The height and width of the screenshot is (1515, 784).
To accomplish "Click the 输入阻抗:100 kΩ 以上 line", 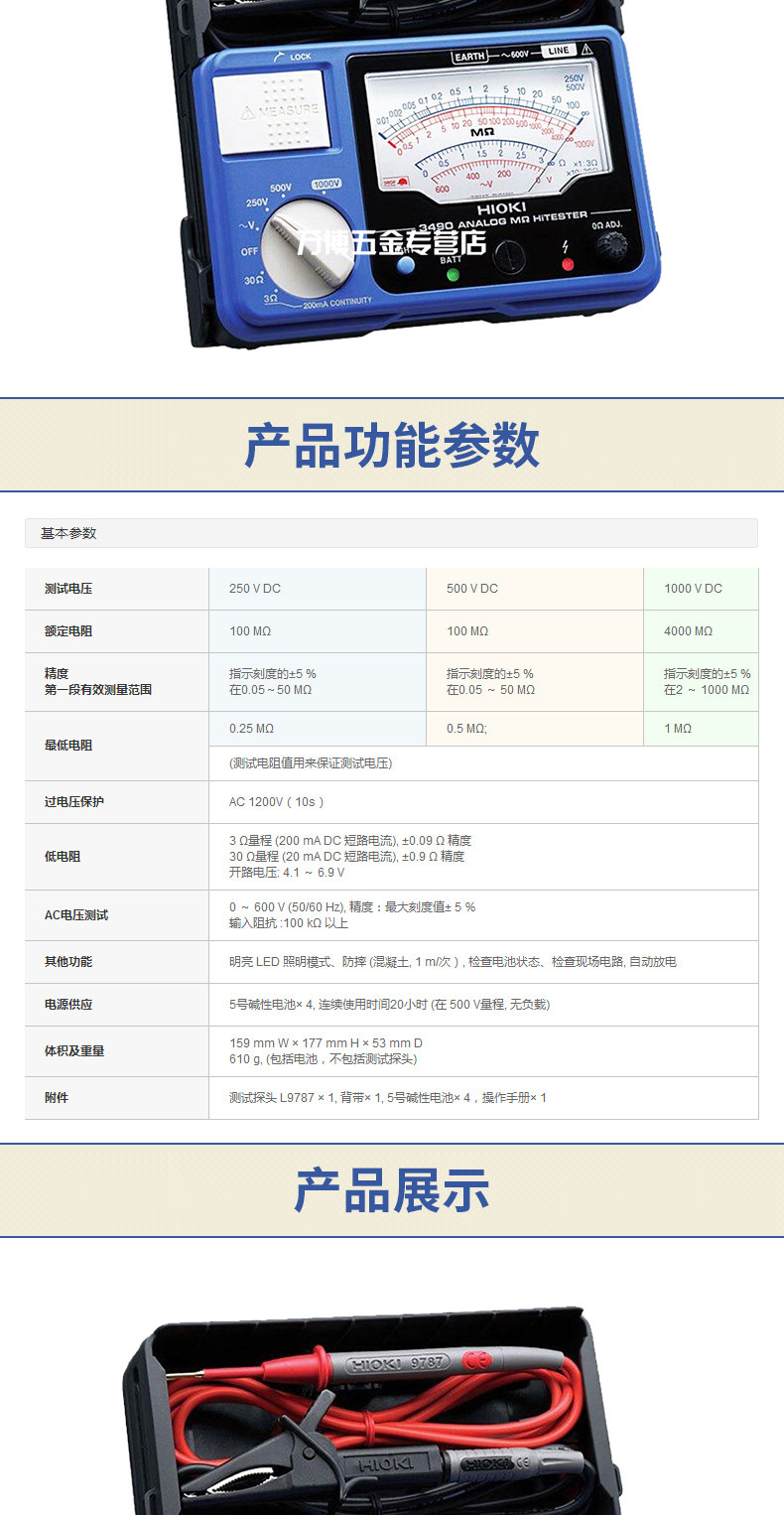I will (289, 923).
